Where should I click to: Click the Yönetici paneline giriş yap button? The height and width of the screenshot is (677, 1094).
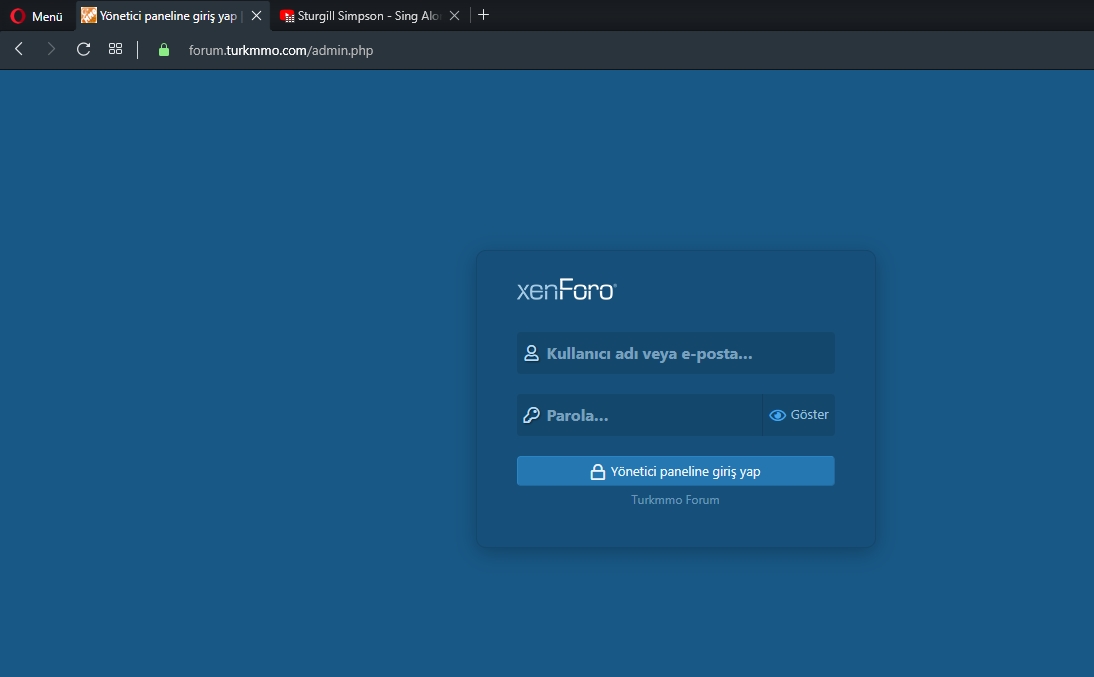click(675, 471)
